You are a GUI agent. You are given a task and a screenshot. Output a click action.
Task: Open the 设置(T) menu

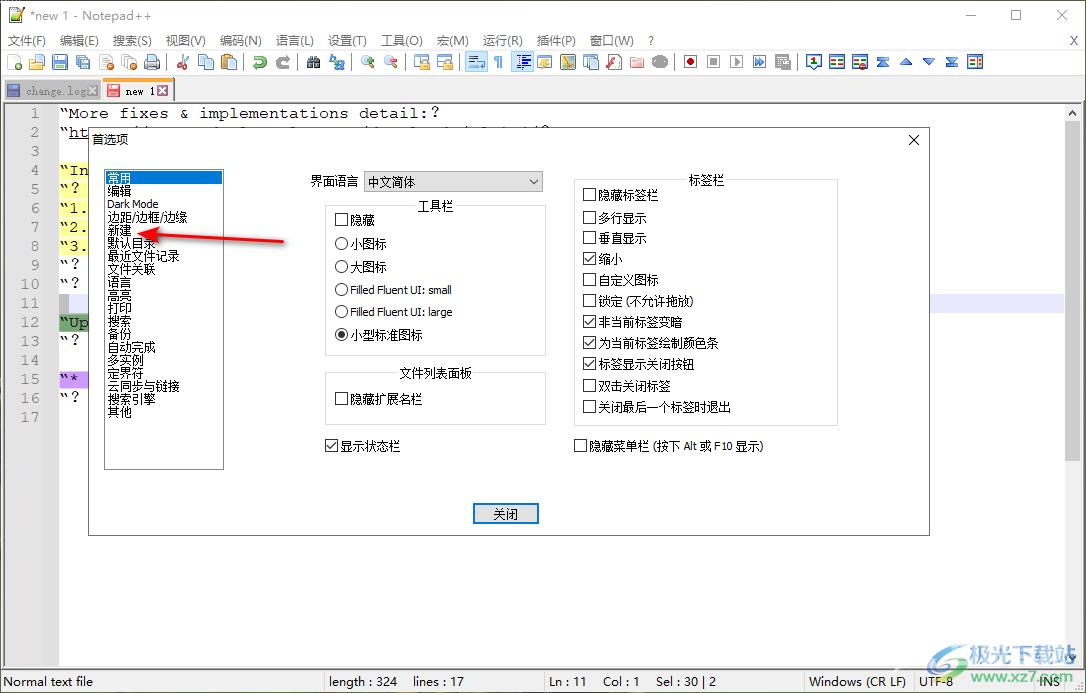point(347,41)
